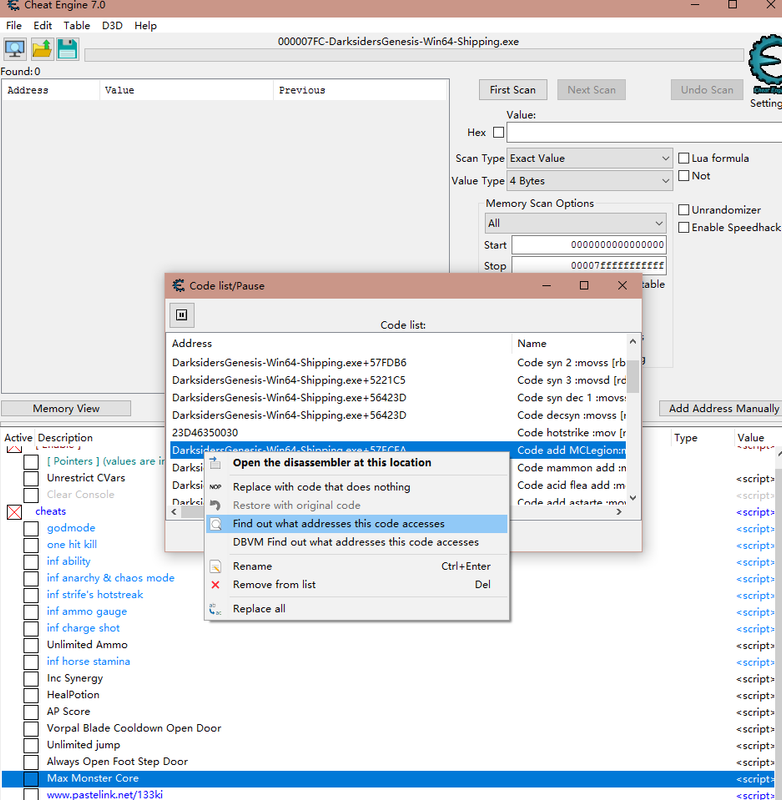Select code list row Code syn 2
The height and width of the screenshot is (800, 782).
[x=398, y=363]
